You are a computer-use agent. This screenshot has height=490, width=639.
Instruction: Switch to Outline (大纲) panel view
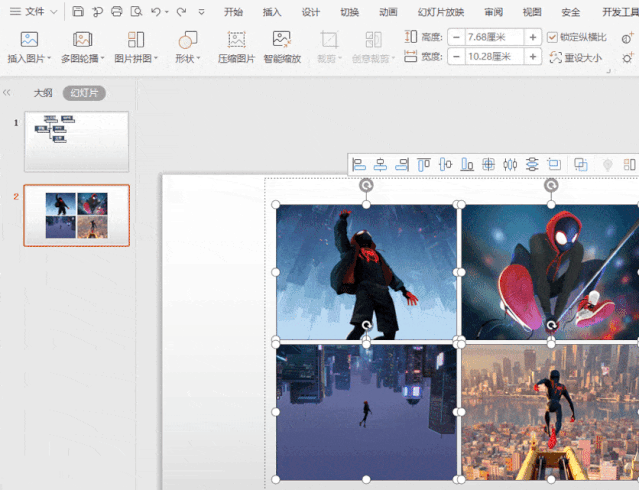(x=43, y=92)
